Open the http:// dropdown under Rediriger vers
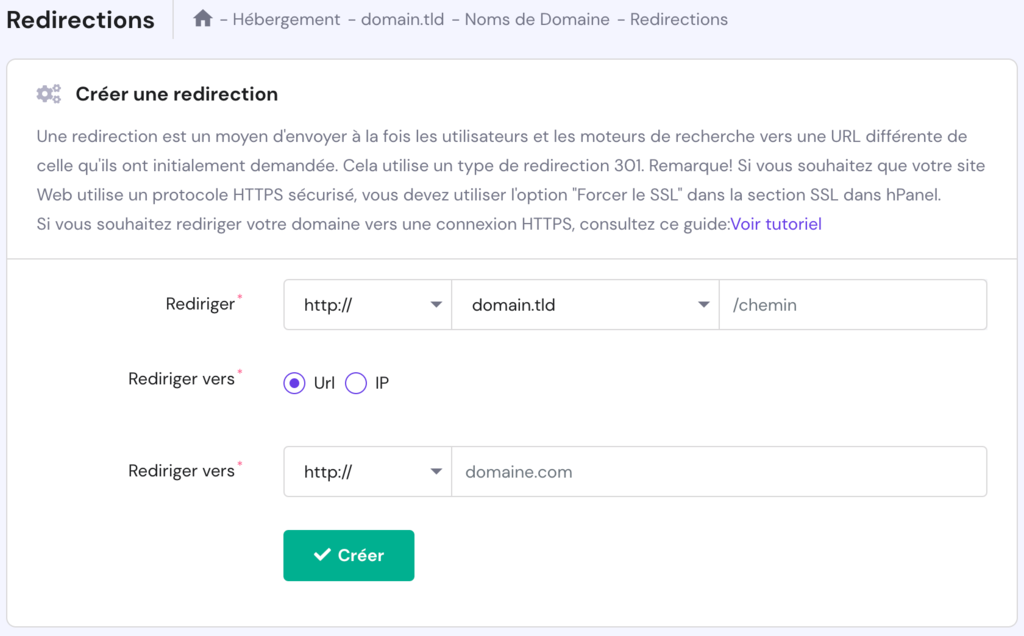The height and width of the screenshot is (636, 1024). [367, 471]
